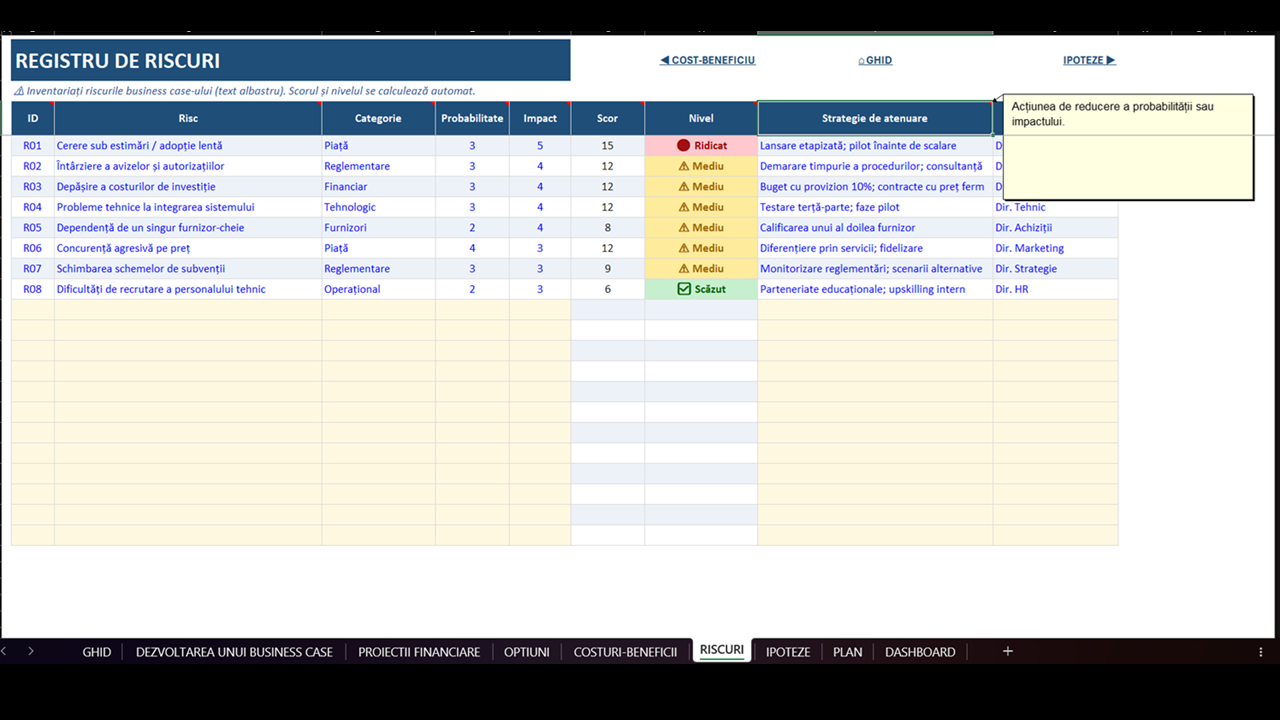Viewport: 1280px width, 720px height.
Task: Select the Impact column header
Action: coord(540,118)
